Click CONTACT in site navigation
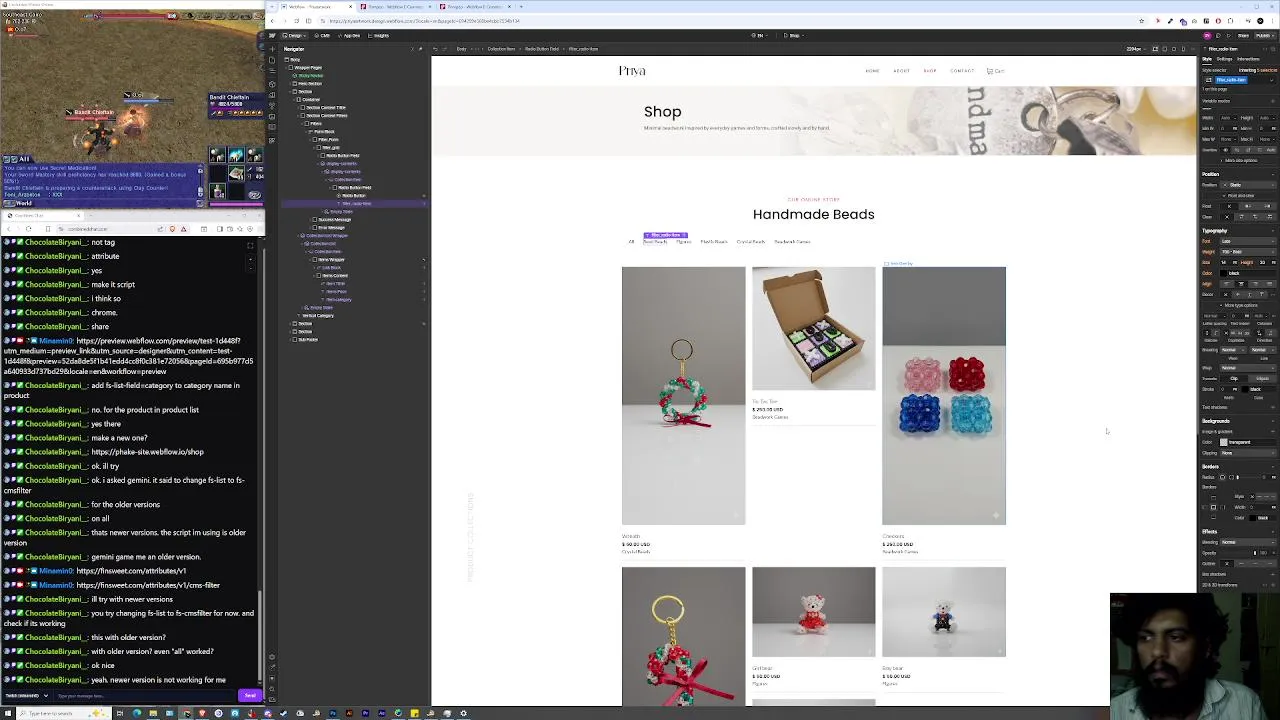 [962, 71]
